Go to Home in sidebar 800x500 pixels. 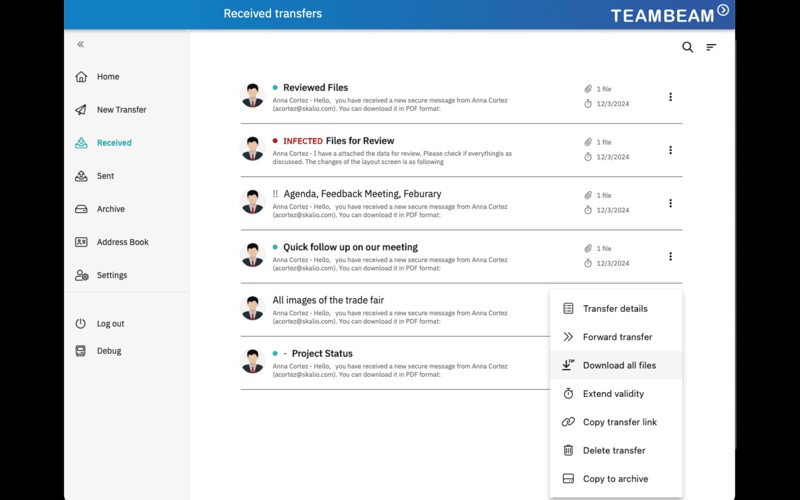[x=108, y=77]
